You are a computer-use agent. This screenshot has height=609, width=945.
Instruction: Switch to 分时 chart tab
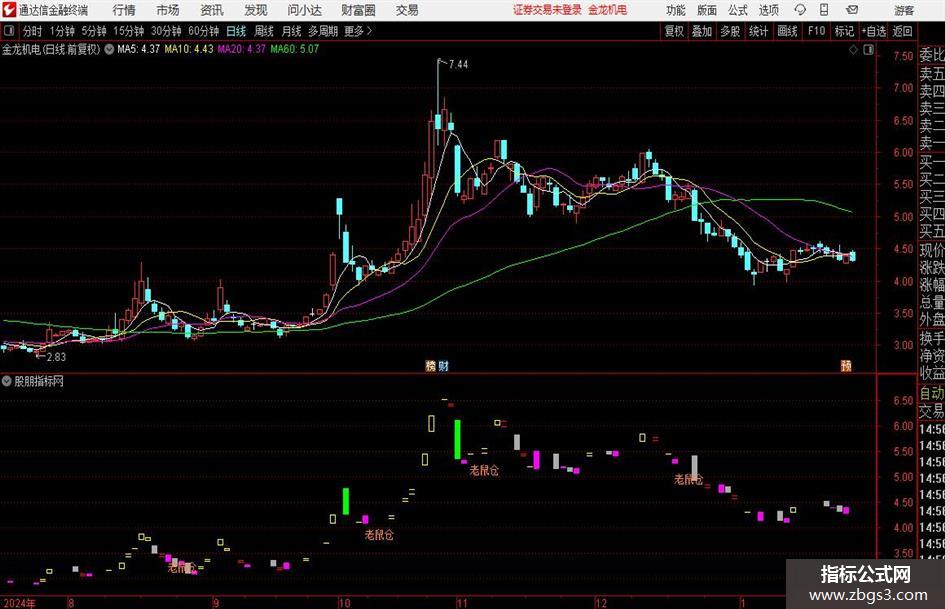[32, 31]
